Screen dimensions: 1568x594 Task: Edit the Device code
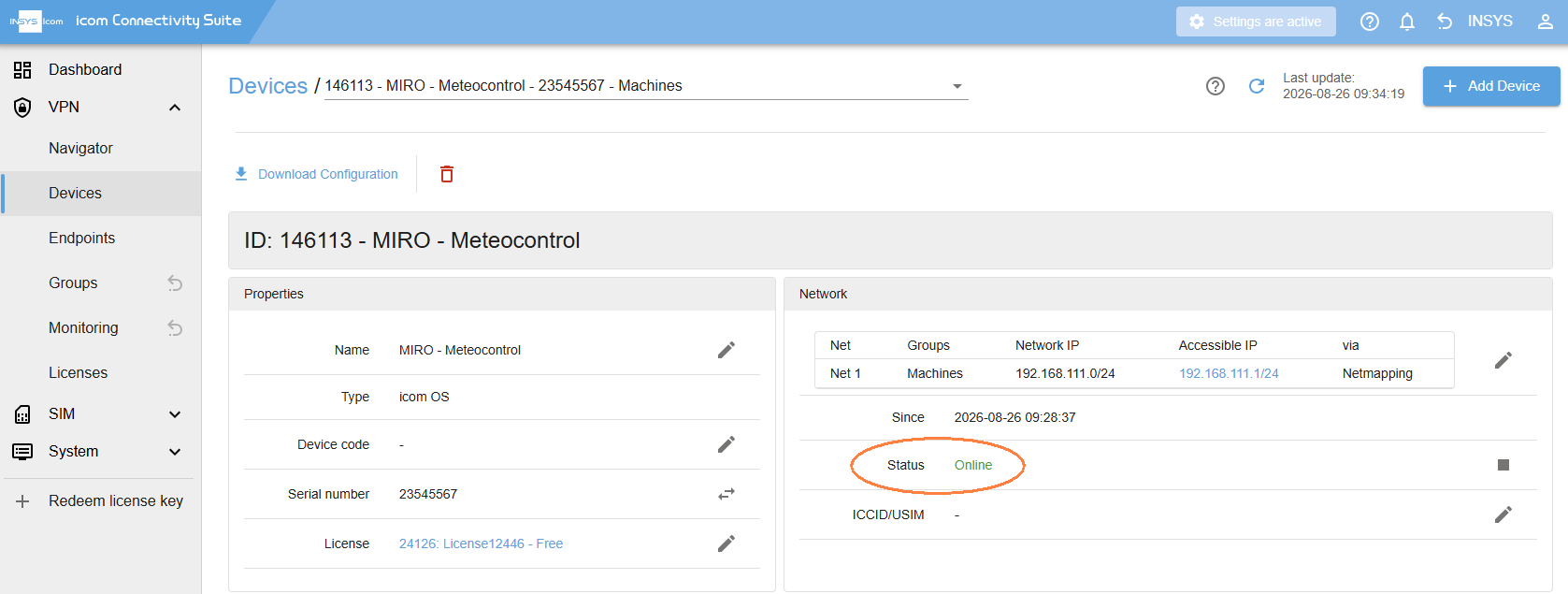726,444
